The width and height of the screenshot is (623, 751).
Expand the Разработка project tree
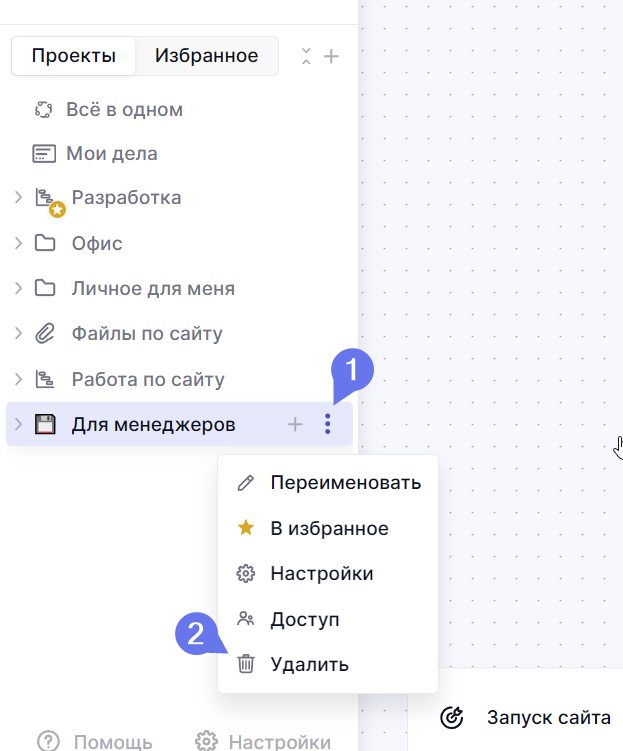18,198
